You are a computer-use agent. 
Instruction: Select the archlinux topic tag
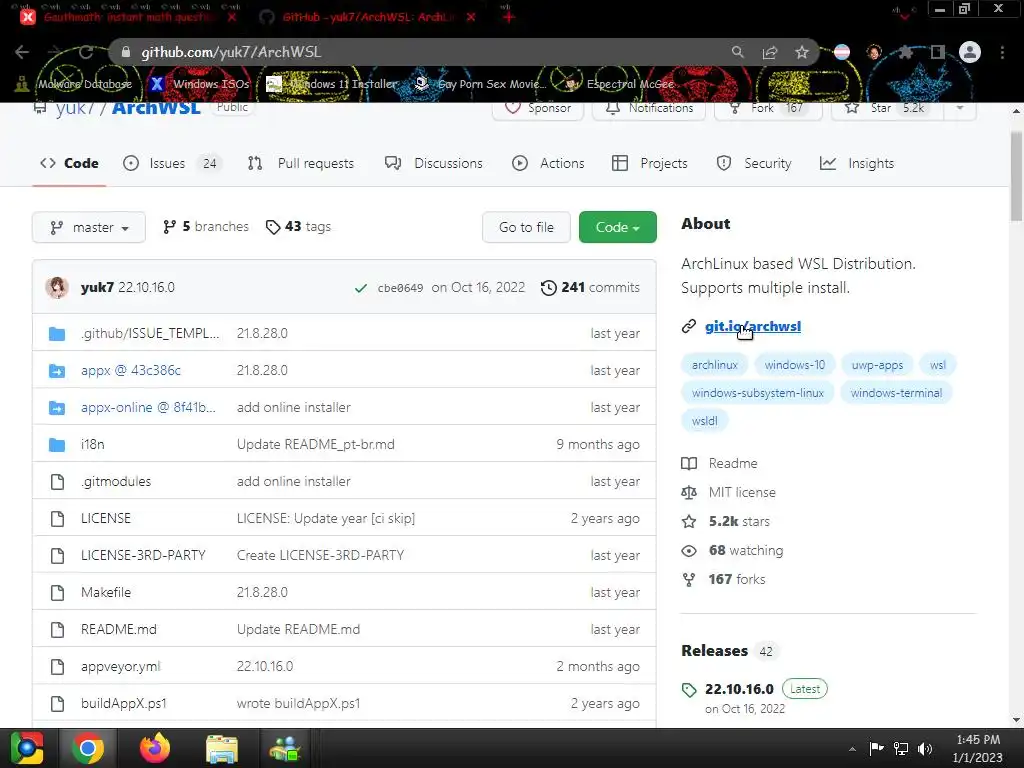click(714, 365)
